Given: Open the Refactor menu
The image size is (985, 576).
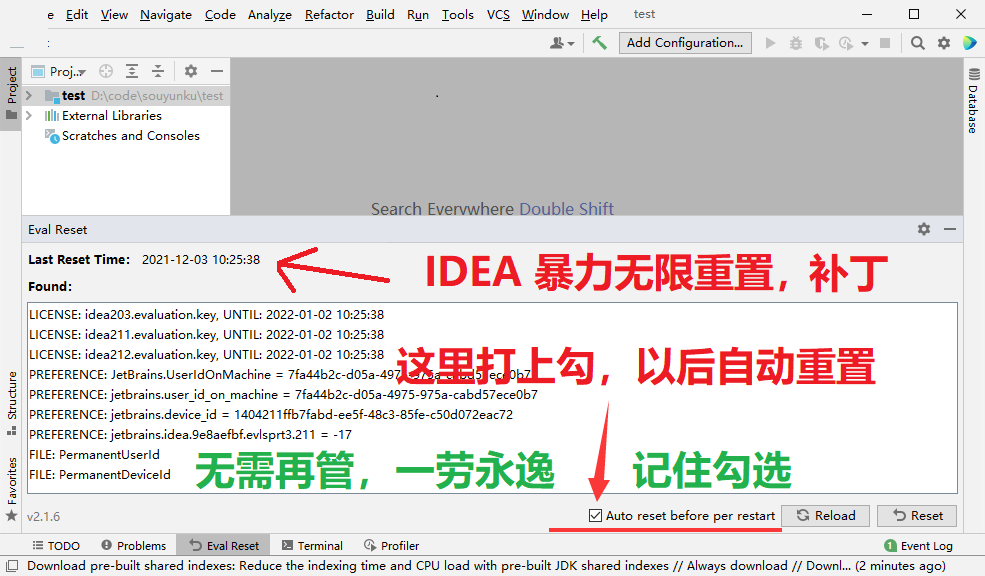Looking at the screenshot, I should 329,14.
